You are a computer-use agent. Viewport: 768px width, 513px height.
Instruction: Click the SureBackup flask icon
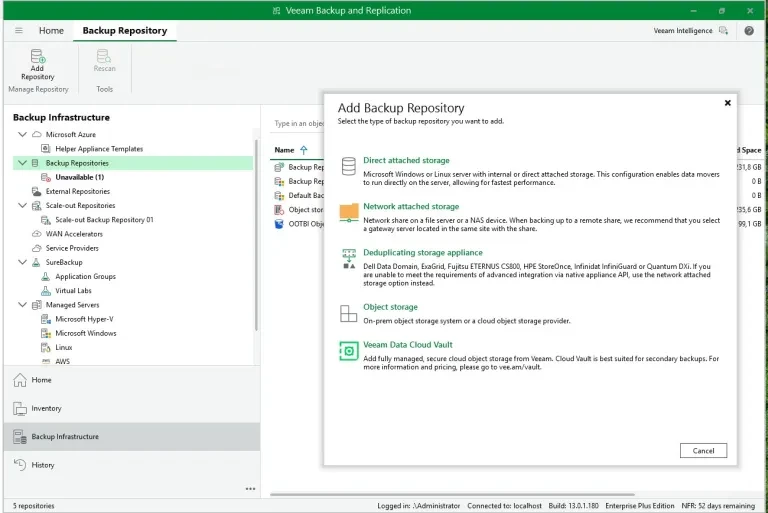[36, 262]
